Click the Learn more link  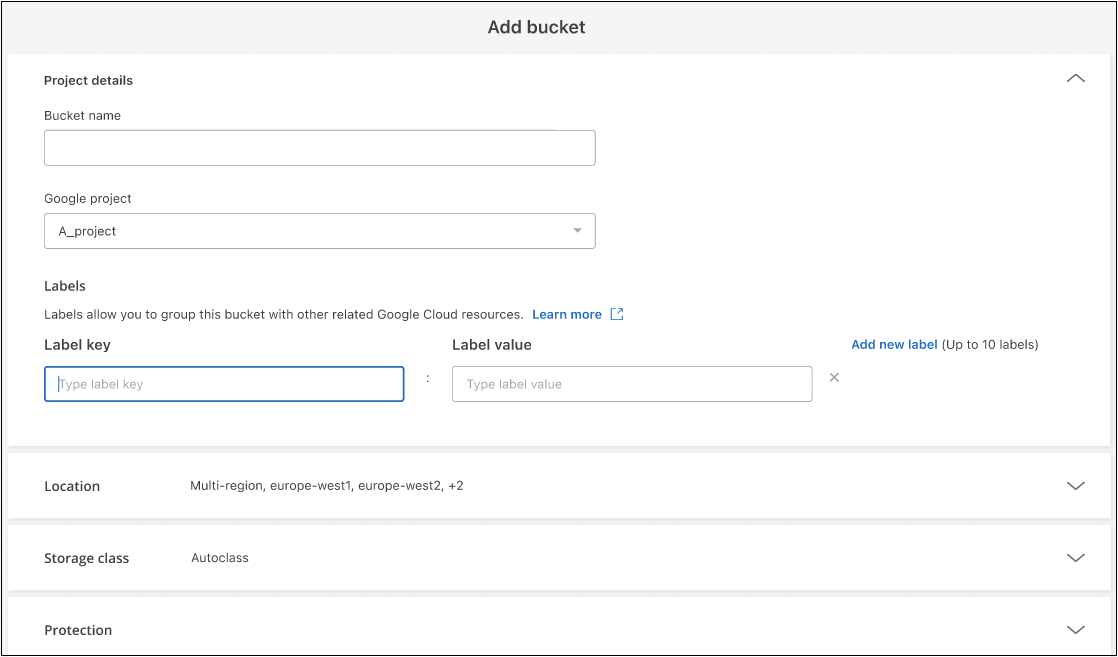tap(566, 314)
